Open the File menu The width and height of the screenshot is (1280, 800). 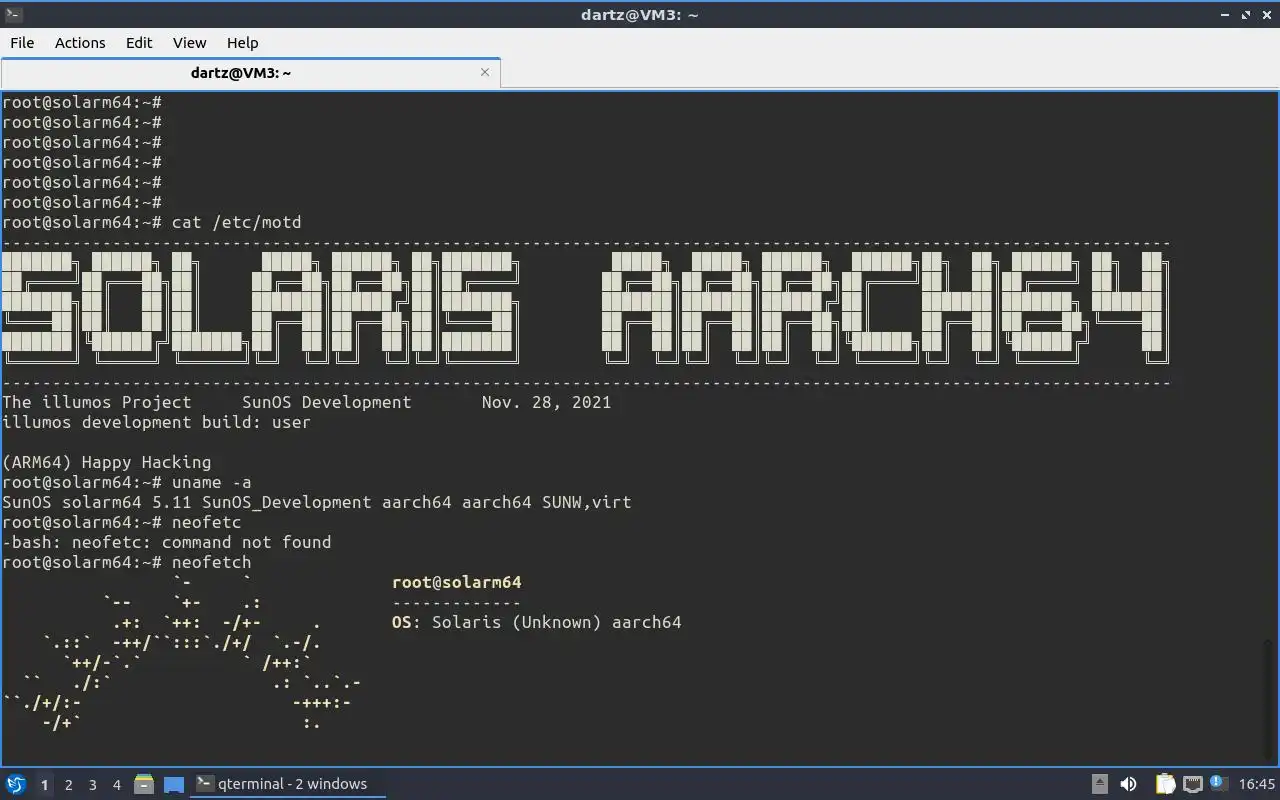click(22, 42)
